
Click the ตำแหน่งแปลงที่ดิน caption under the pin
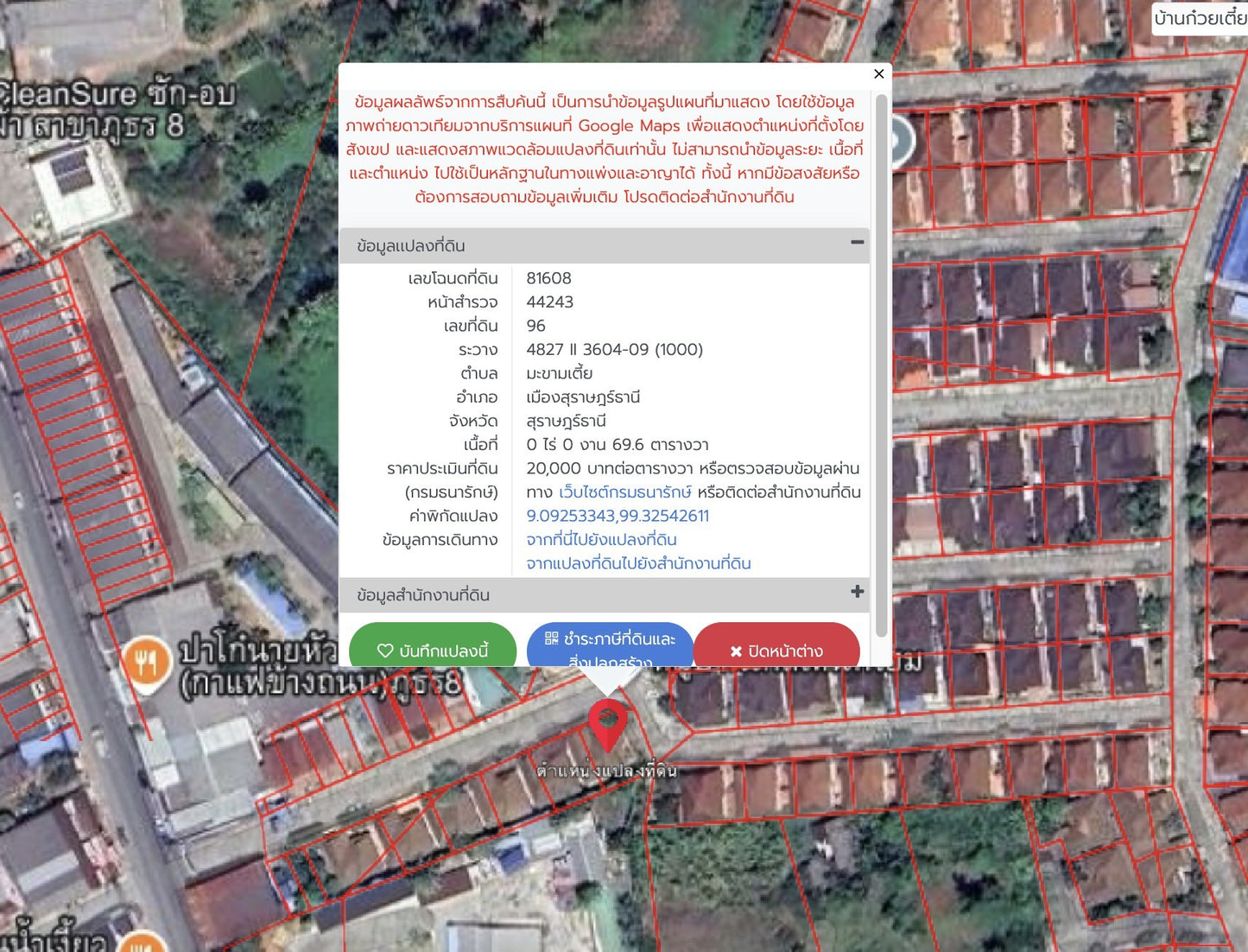(606, 771)
